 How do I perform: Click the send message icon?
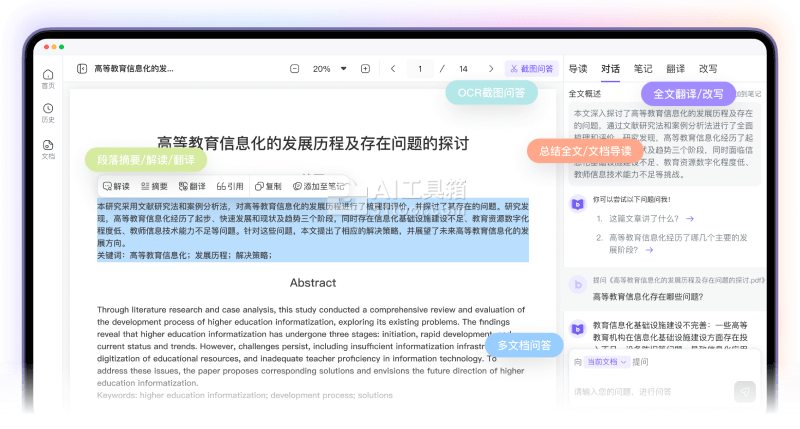[743, 390]
